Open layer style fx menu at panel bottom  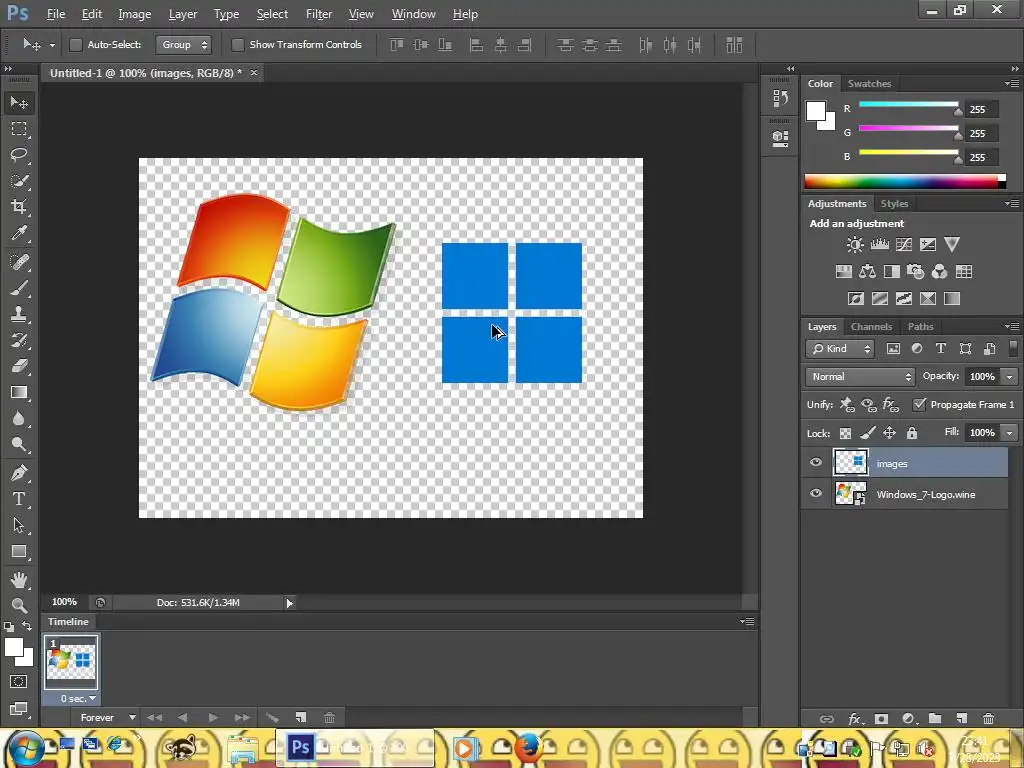coord(854,718)
